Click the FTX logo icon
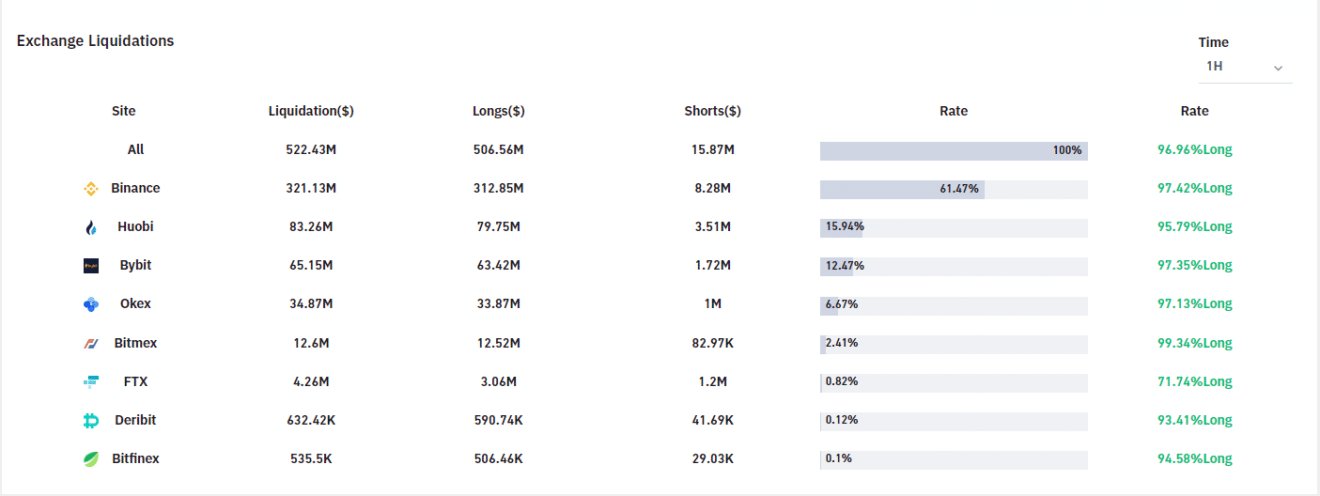1320x496 pixels. pyautogui.click(x=91, y=382)
